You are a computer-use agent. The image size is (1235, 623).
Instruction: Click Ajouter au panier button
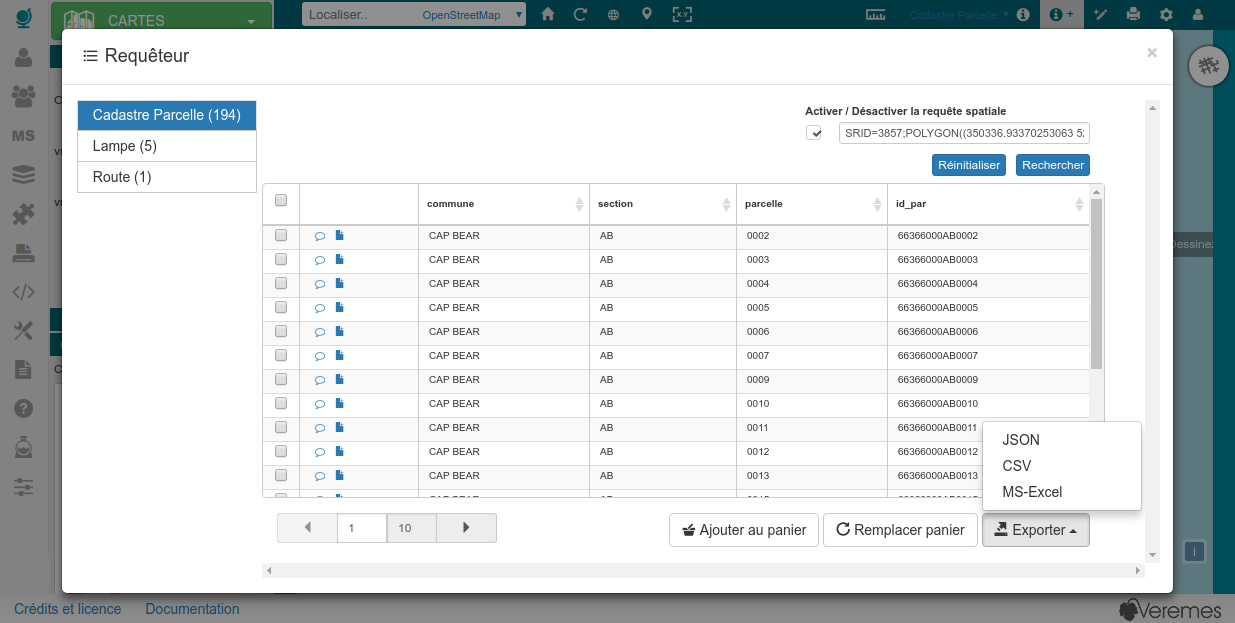(x=744, y=530)
